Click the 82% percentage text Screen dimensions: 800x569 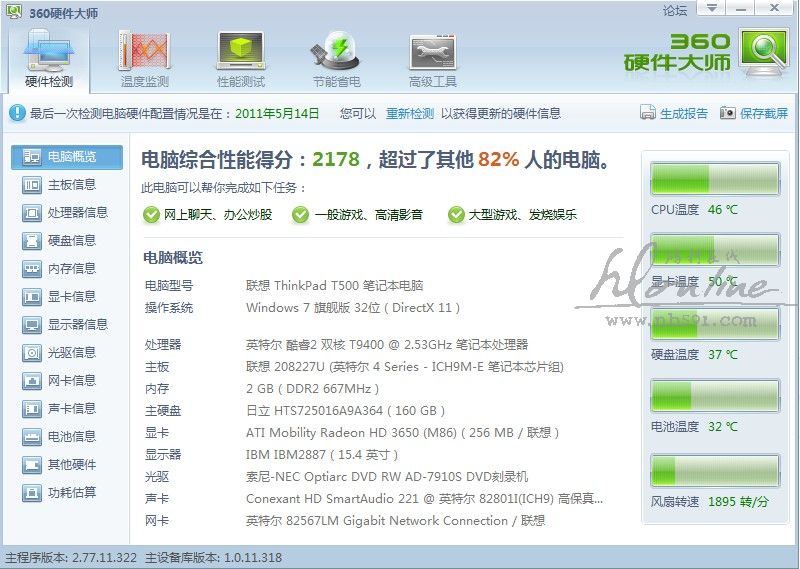click(x=498, y=159)
